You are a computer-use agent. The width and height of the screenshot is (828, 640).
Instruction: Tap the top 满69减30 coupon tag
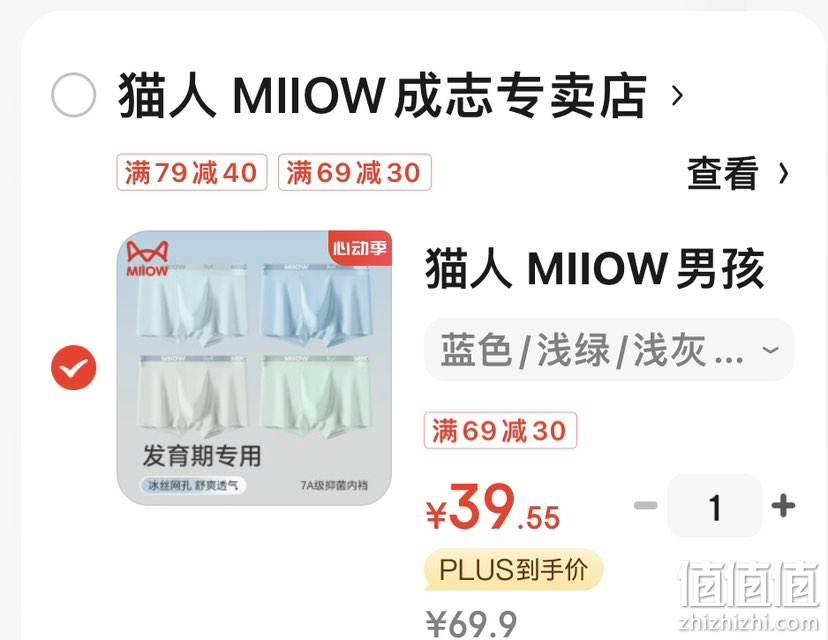click(354, 172)
